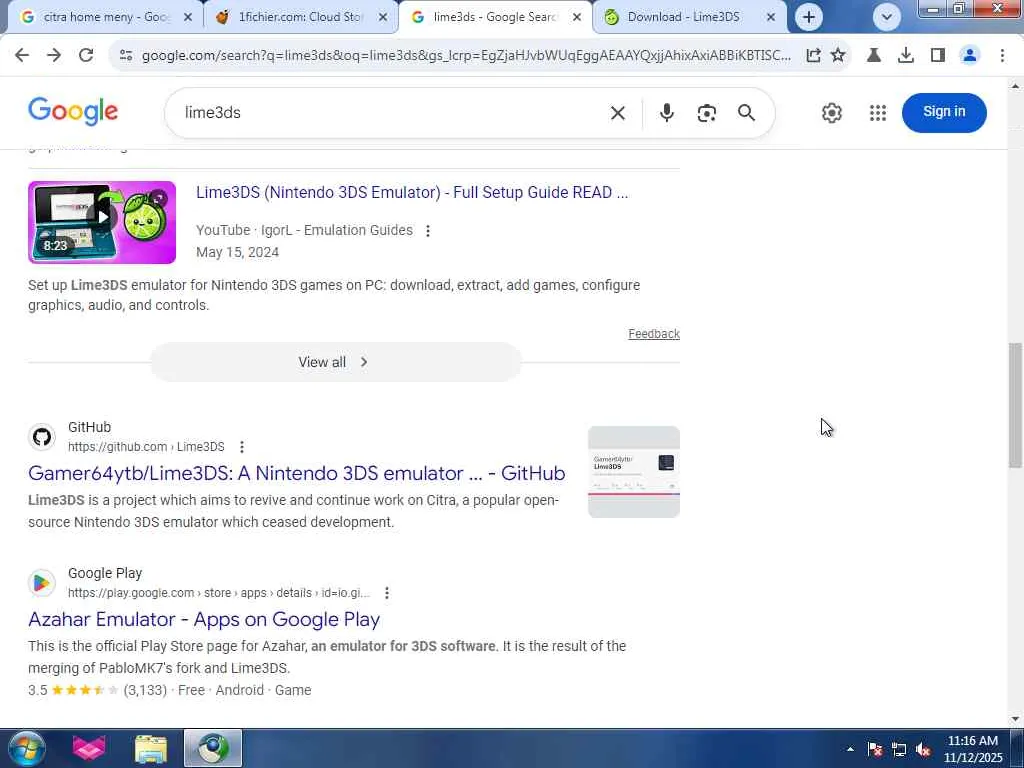Open Gamer64ytb/Lime3DS GitHub result
The image size is (1024, 768).
click(296, 473)
